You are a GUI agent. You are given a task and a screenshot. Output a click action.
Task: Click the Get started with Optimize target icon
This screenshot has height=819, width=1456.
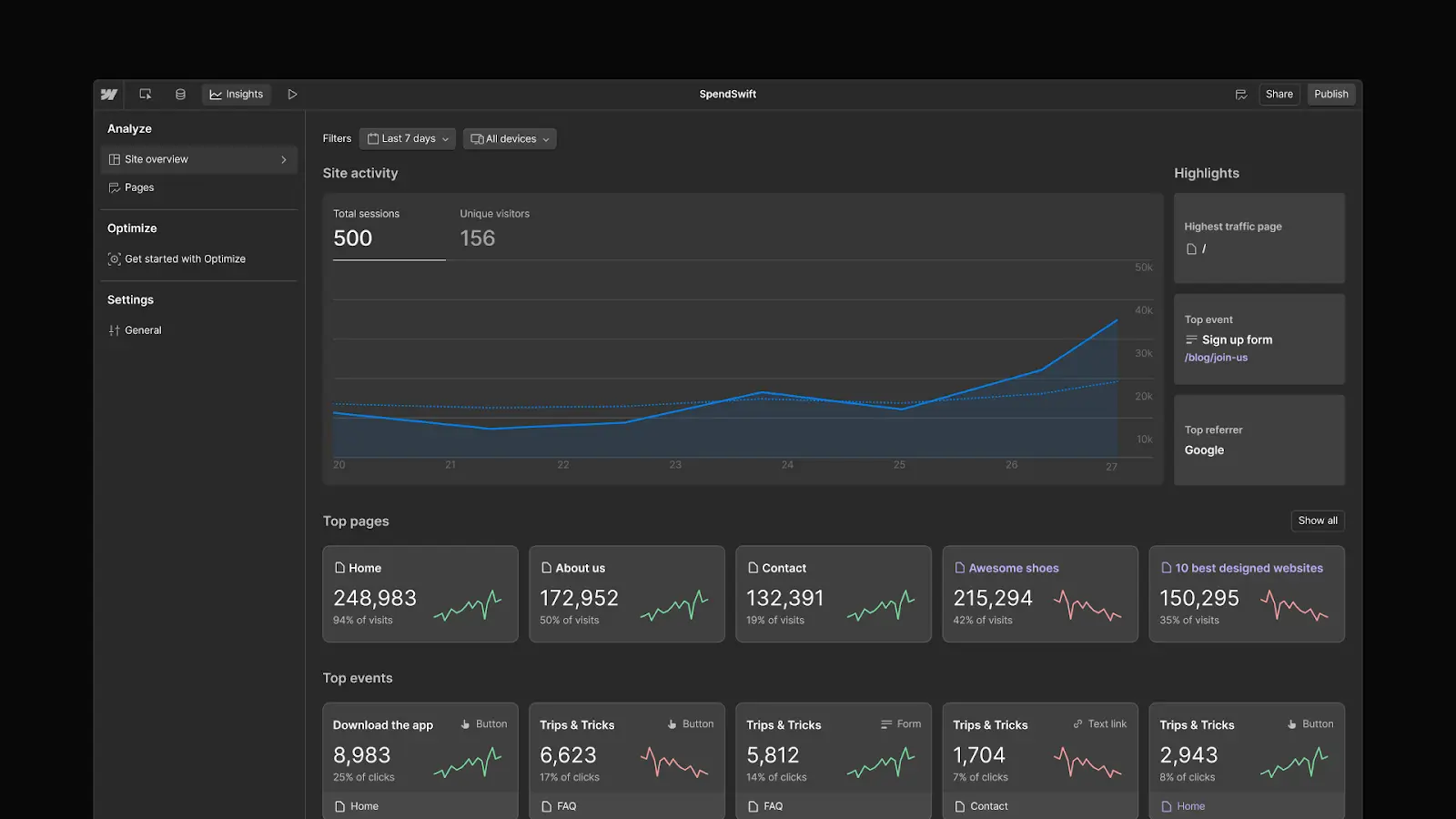113,258
